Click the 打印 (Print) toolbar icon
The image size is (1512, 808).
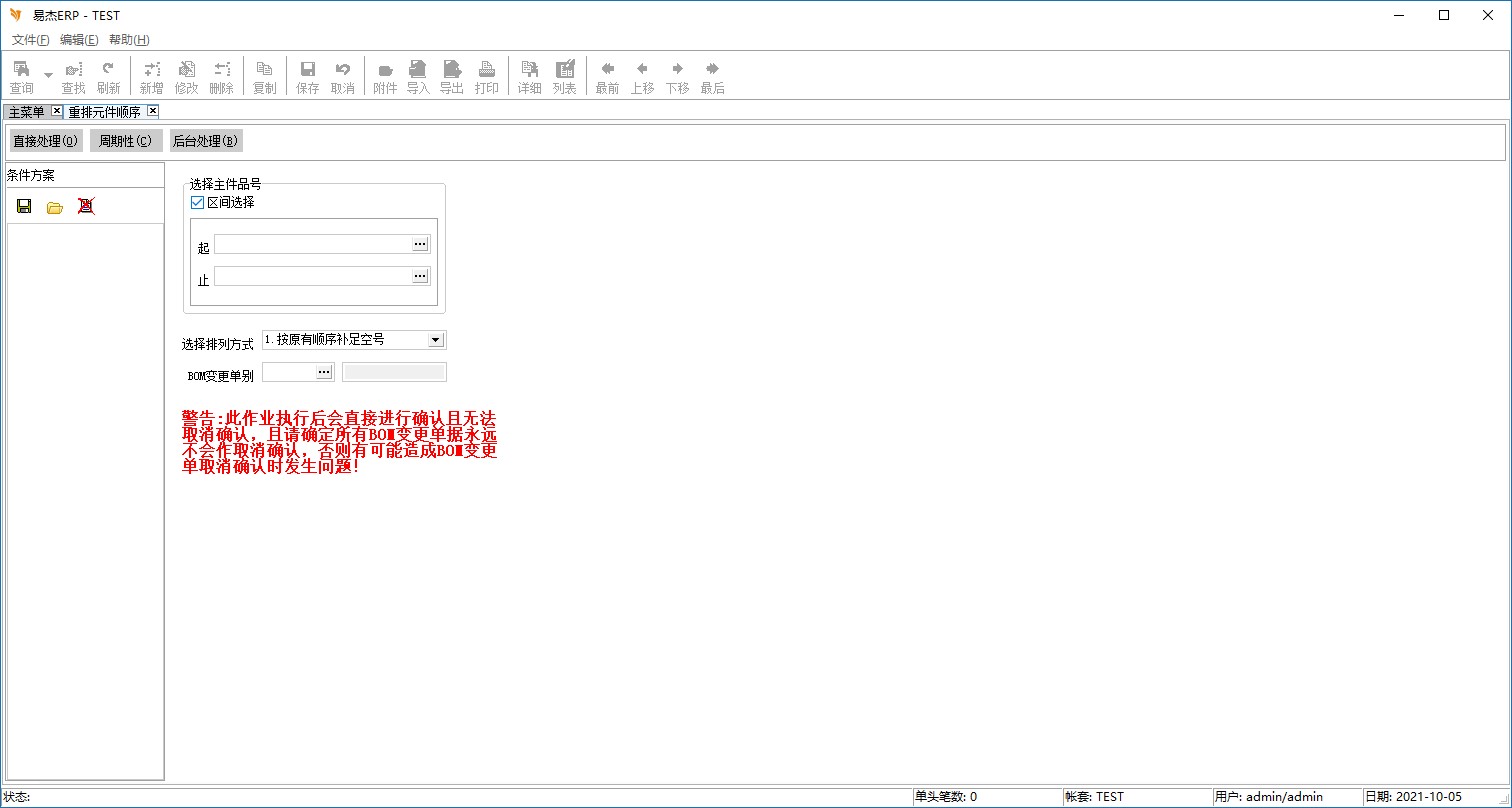[x=487, y=77]
